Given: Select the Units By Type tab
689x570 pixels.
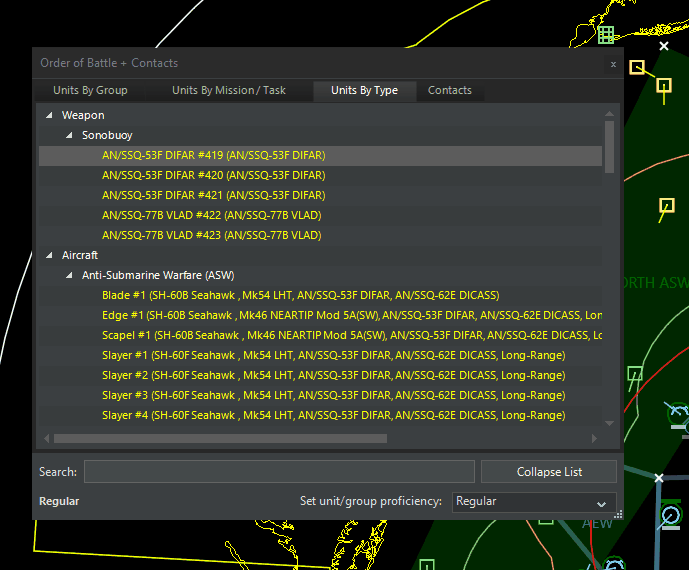Looking at the screenshot, I should (364, 91).
